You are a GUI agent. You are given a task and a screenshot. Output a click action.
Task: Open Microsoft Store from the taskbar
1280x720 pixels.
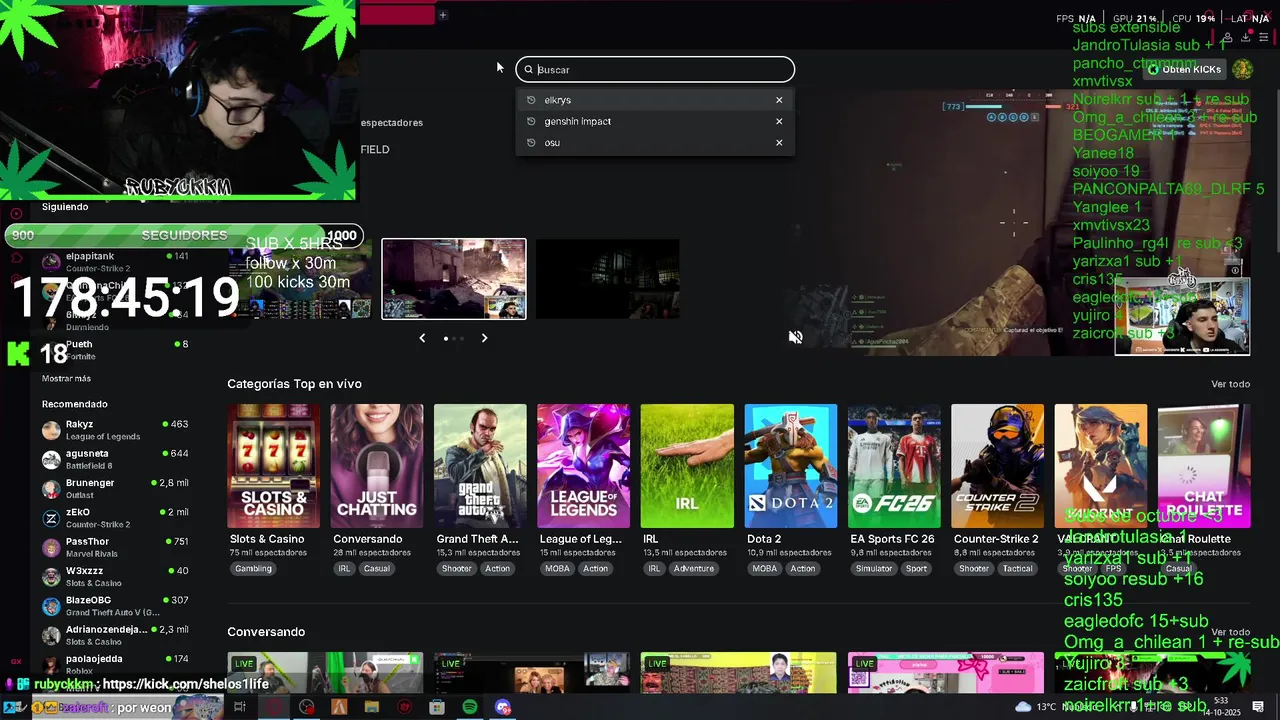pos(437,707)
